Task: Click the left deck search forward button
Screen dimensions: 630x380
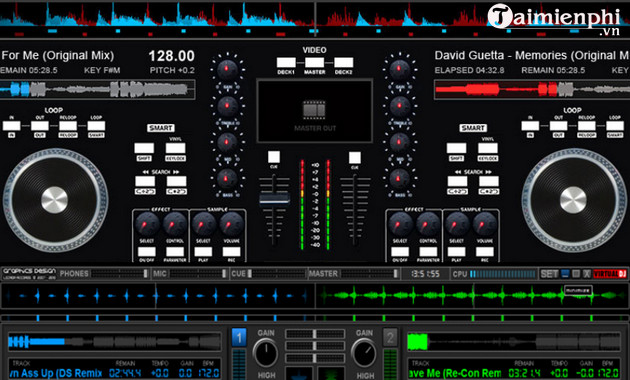Action: [176, 181]
